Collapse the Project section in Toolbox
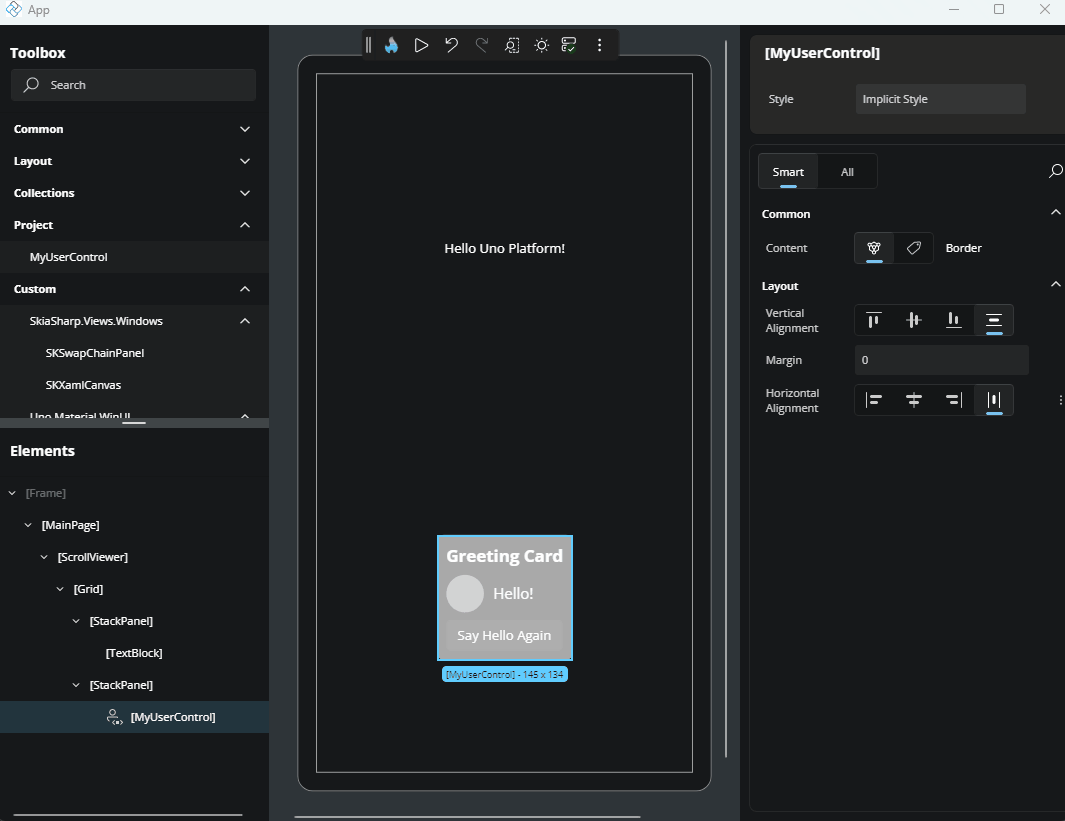This screenshot has width=1065, height=821. pyautogui.click(x=244, y=225)
